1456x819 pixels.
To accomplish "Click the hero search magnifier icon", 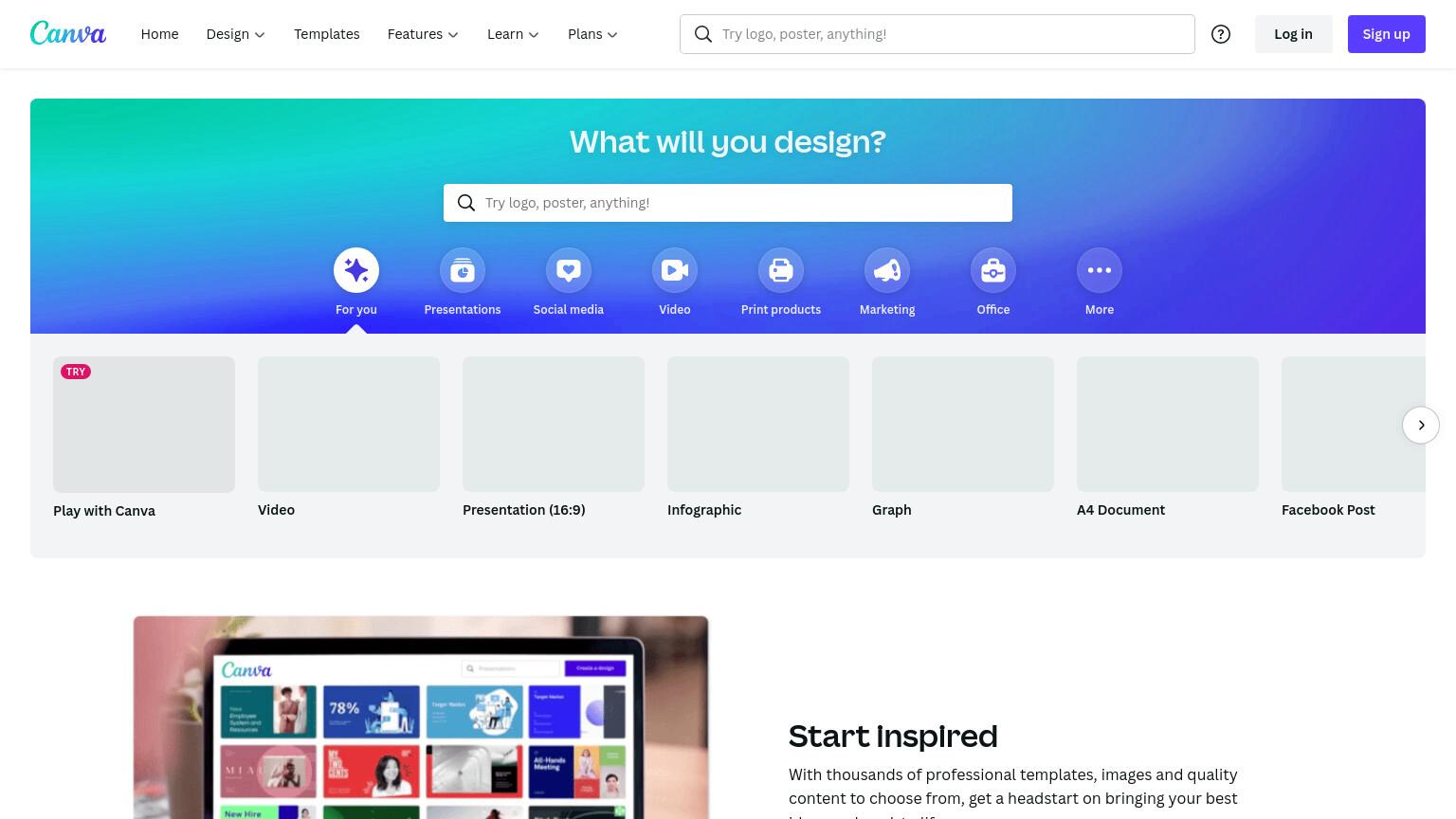I will pos(466,203).
